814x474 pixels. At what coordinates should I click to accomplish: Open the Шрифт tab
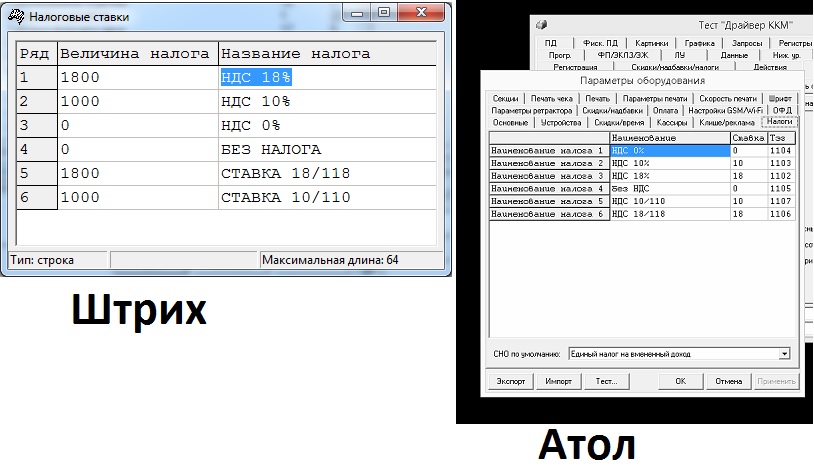(x=780, y=98)
